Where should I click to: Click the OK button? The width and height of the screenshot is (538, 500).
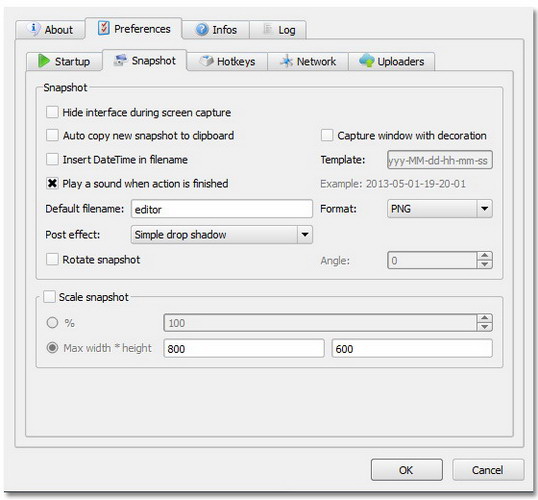(407, 470)
